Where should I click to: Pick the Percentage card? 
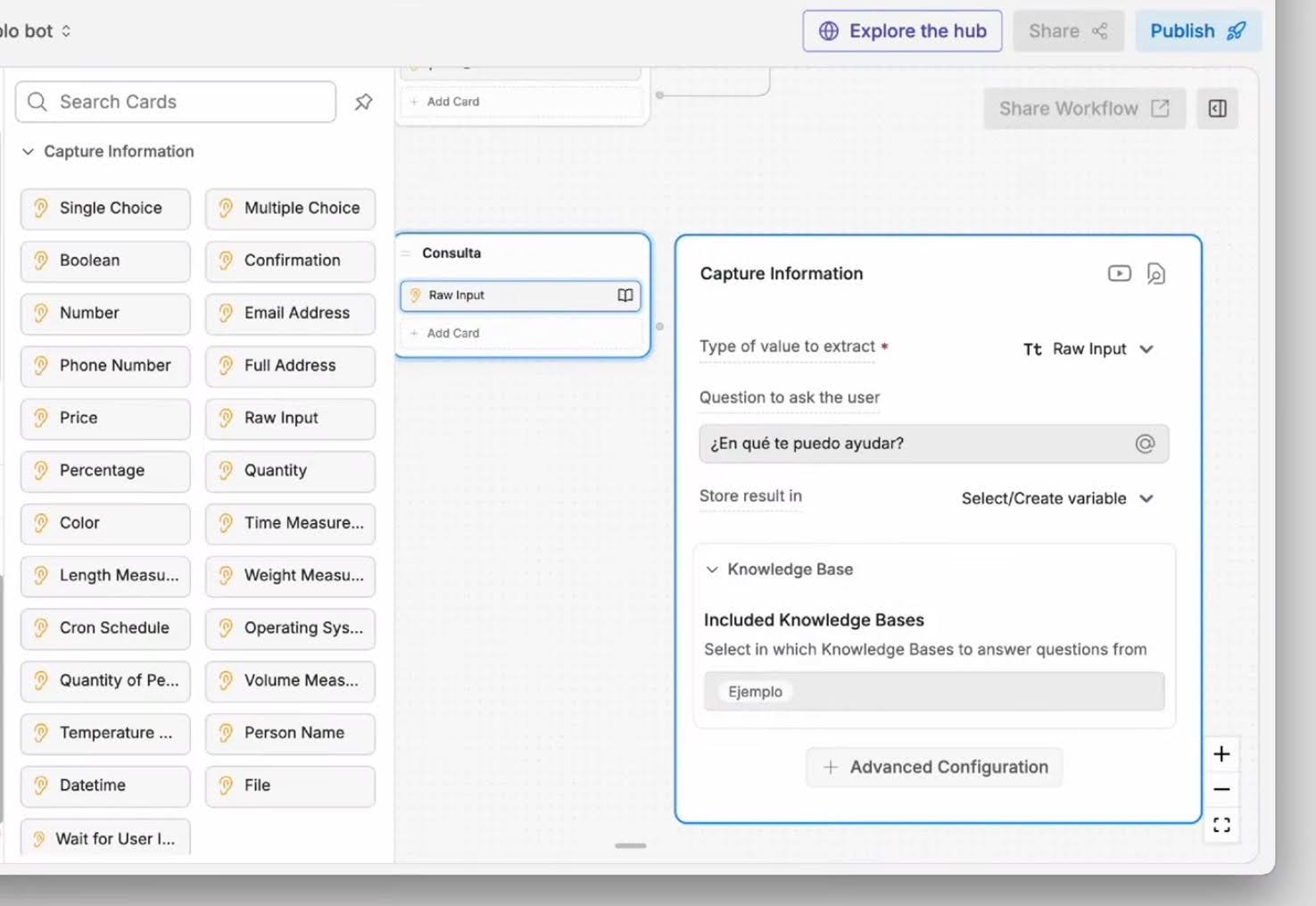(105, 471)
